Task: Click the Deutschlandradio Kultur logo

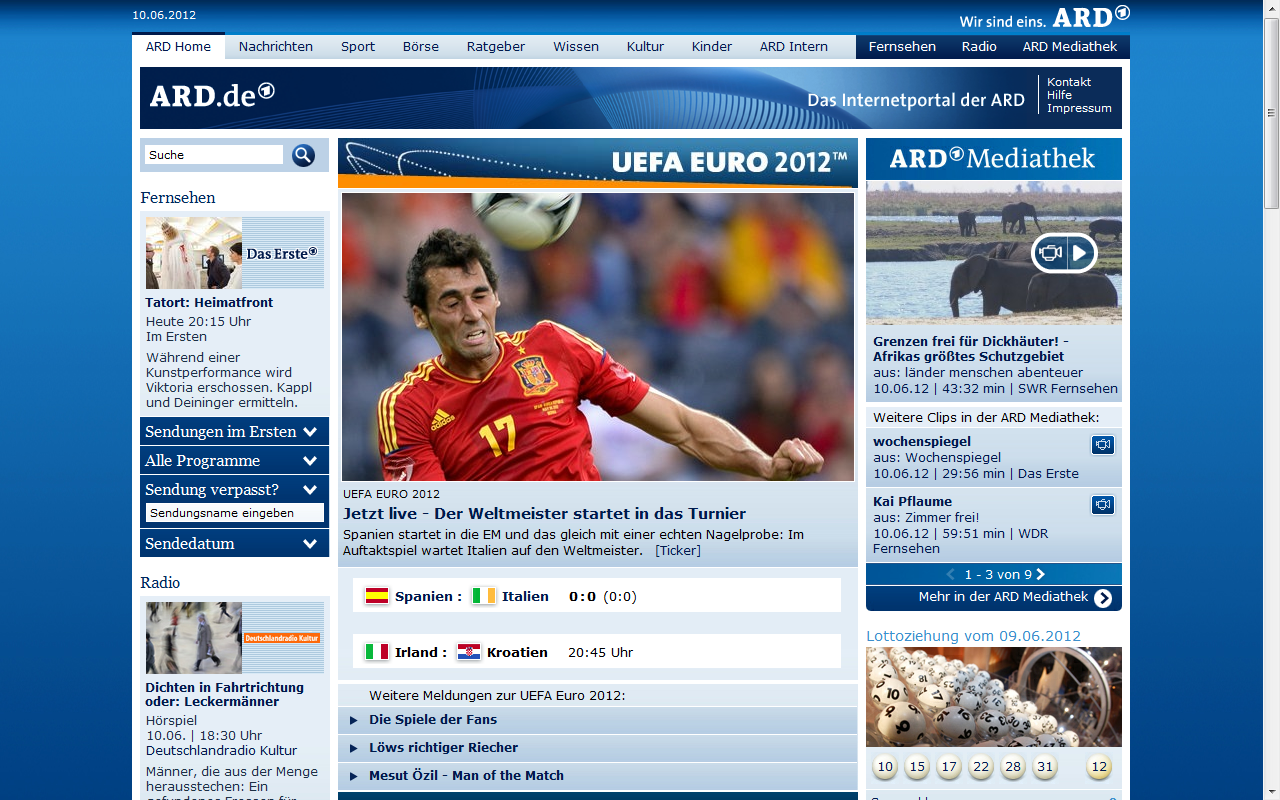Action: [x=283, y=638]
